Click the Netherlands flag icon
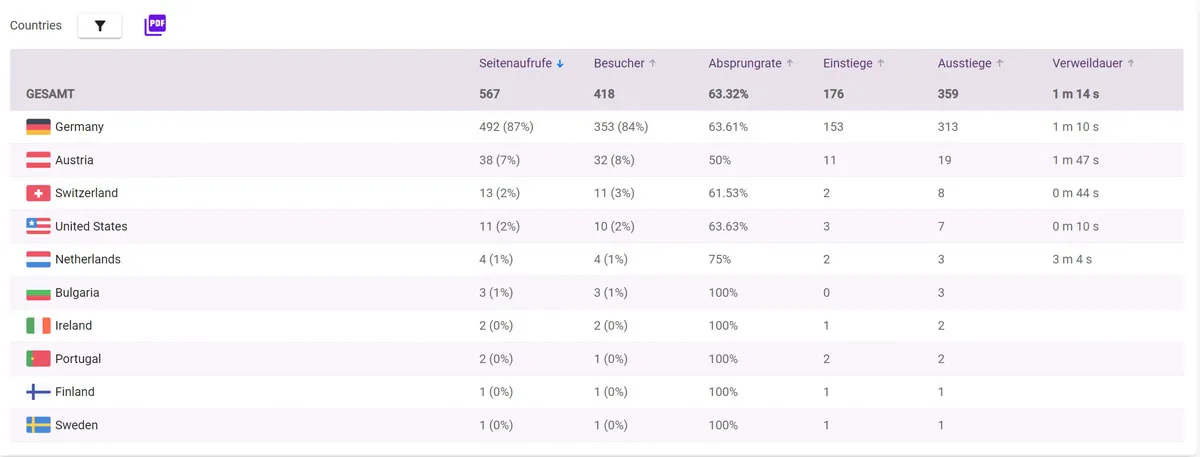 click(38, 259)
